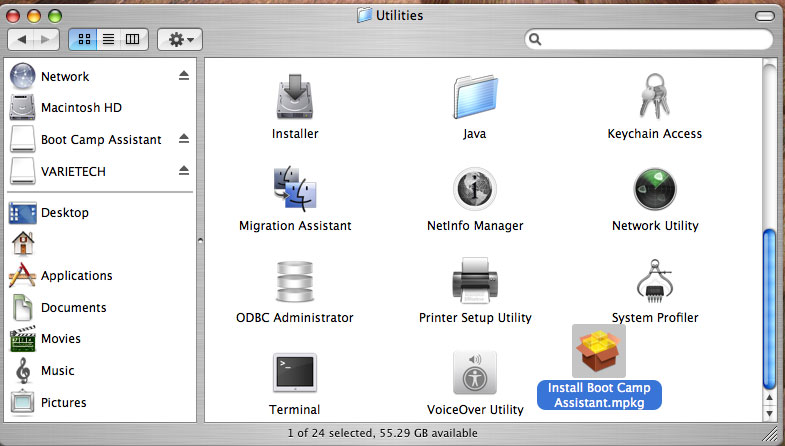Open the Action gear dropdown menu
Viewport: 785px width, 446px height.
(x=180, y=39)
